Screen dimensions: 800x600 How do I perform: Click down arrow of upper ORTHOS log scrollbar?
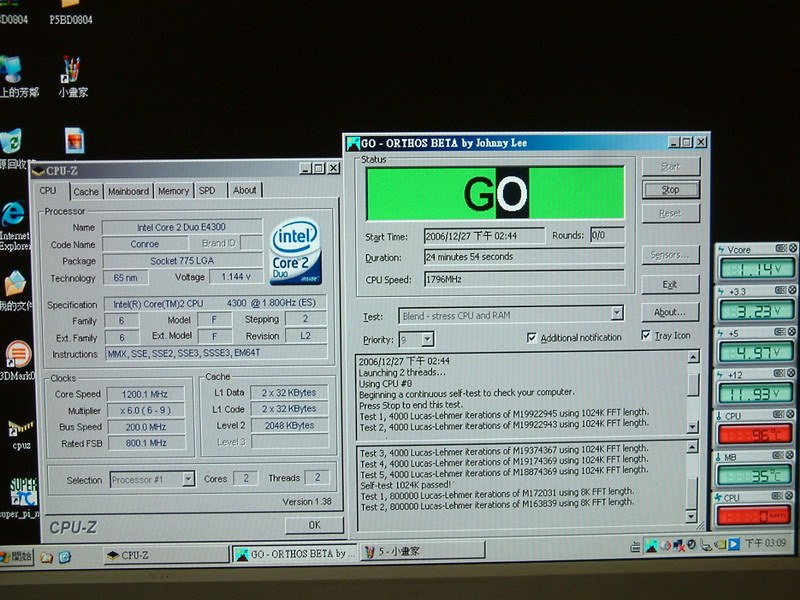pos(692,427)
